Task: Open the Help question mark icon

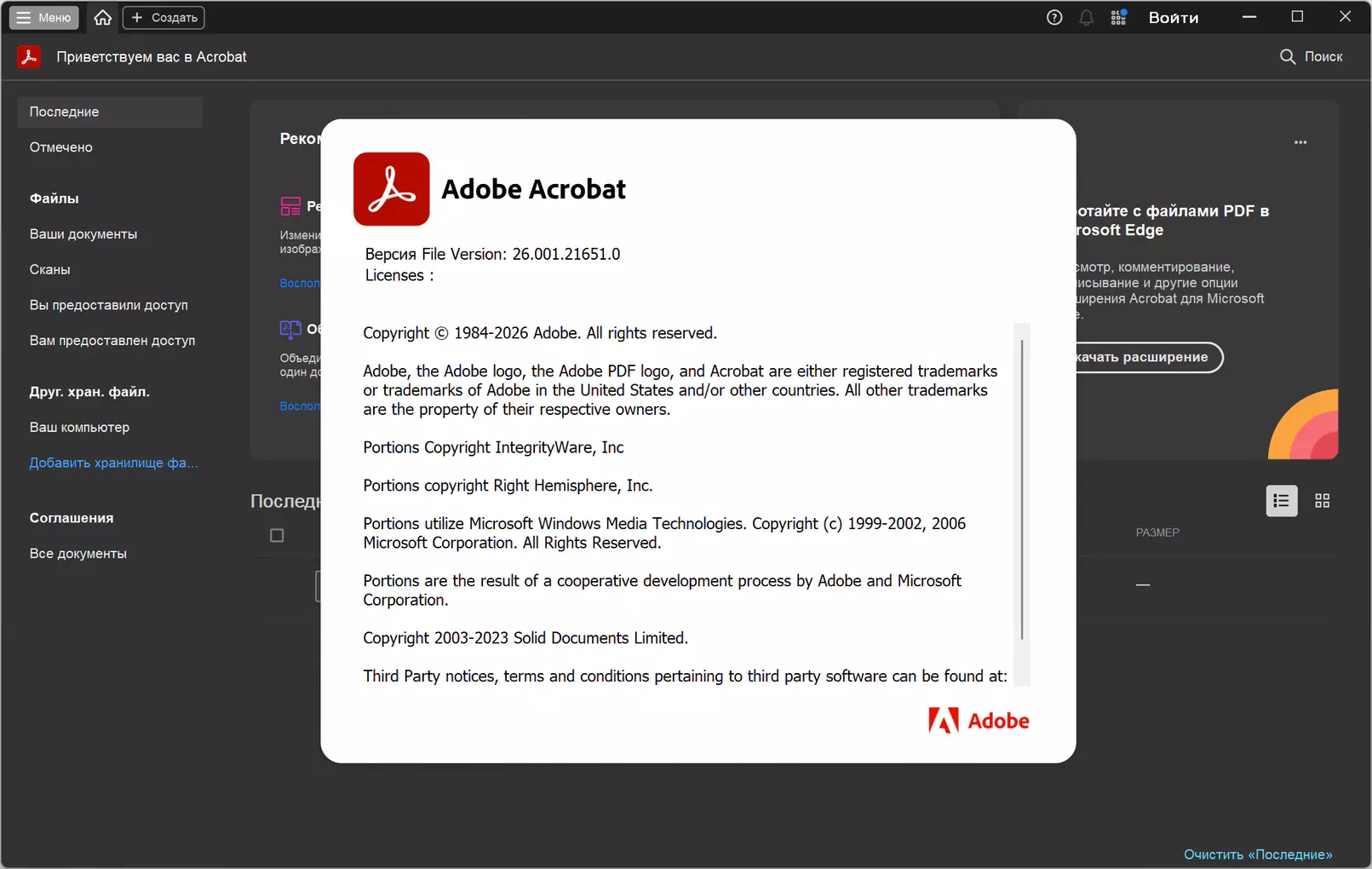Action: (x=1054, y=17)
